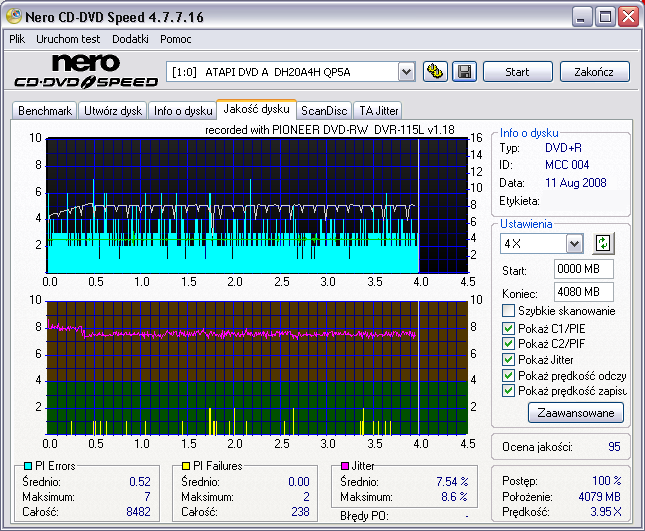The image size is (645, 531).
Task: Click the Postęp value 100 %
Action: (607, 480)
